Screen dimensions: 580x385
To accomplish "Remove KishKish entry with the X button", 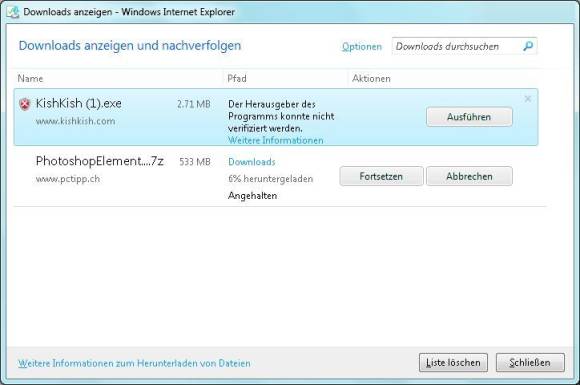I will coord(528,99).
